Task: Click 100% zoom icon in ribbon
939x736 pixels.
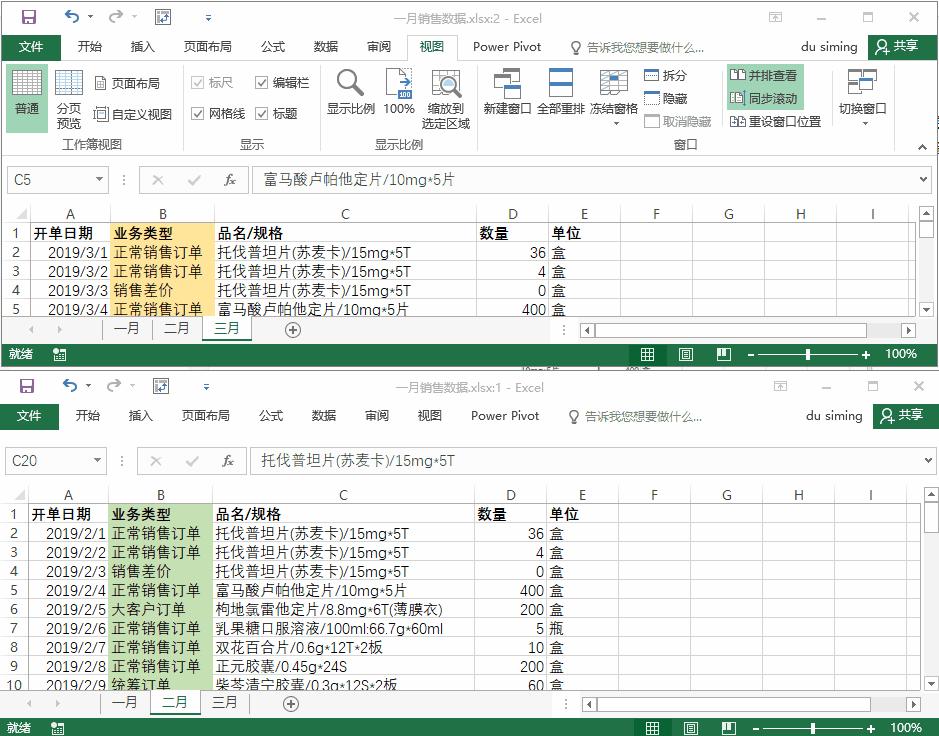Action: [398, 95]
